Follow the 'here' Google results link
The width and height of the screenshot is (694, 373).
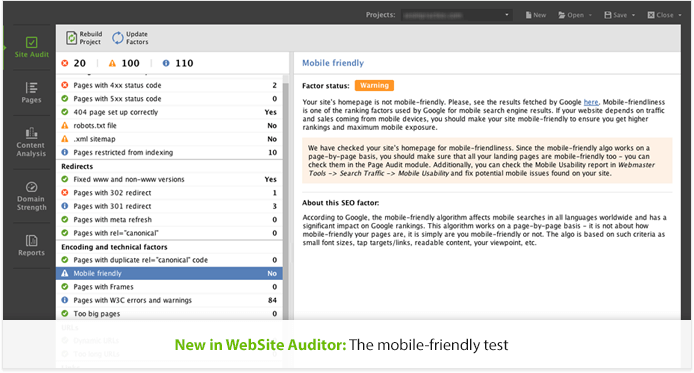tap(591, 102)
